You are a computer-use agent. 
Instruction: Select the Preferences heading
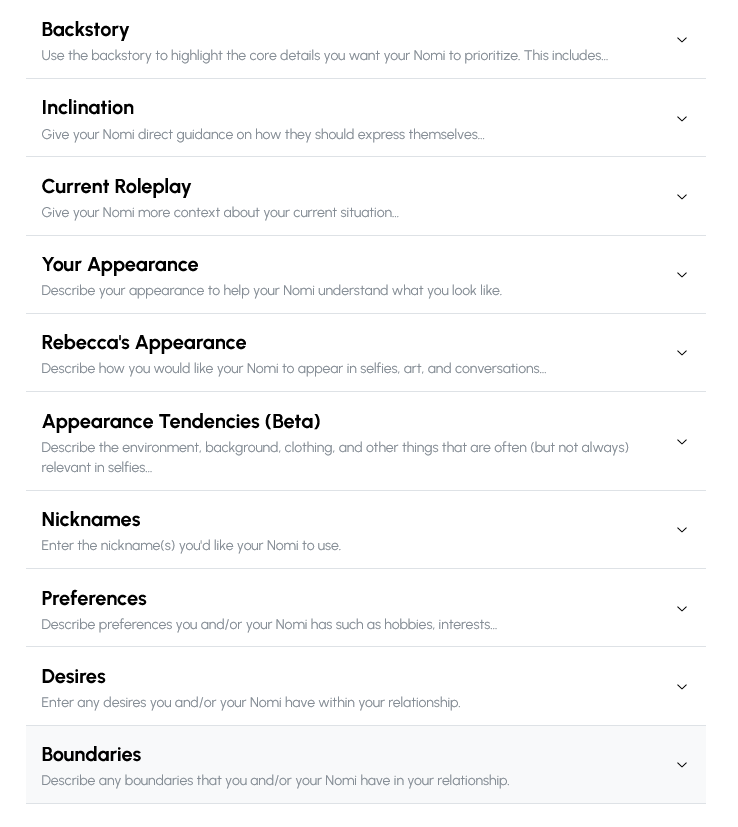coord(94,599)
